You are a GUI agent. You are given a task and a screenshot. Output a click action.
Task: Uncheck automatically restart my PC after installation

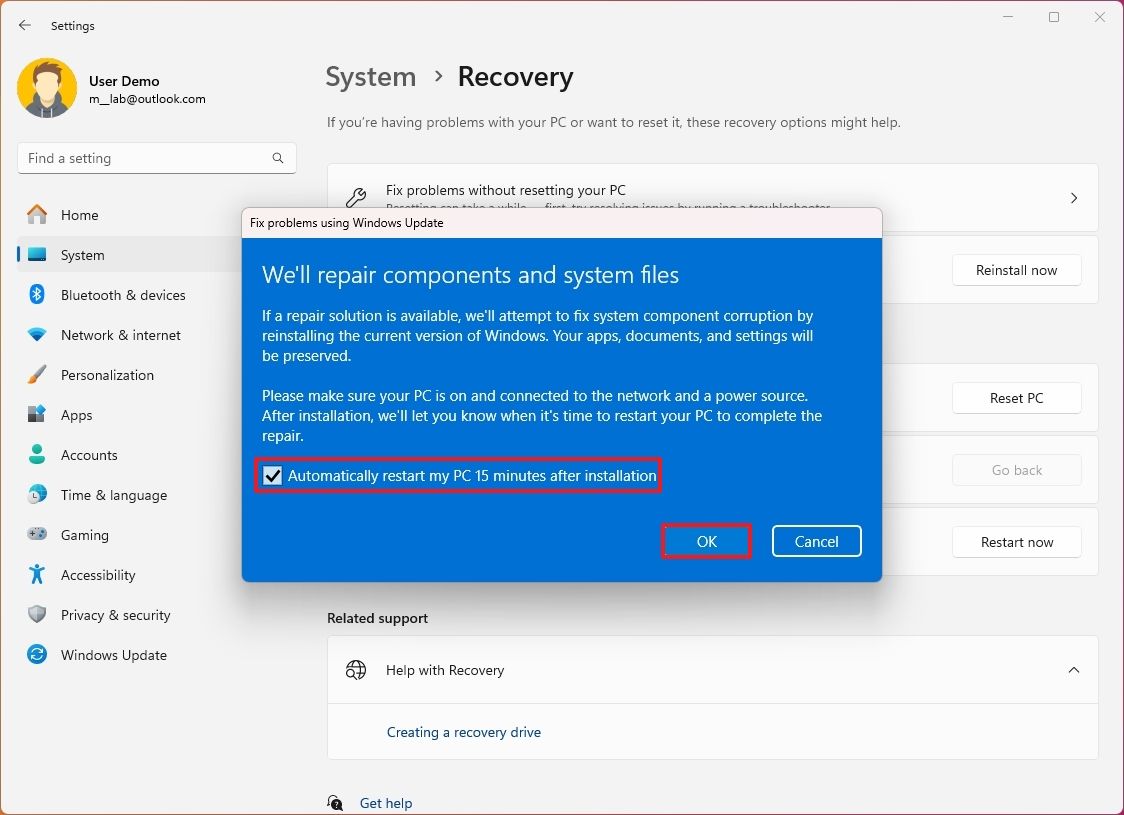pyautogui.click(x=273, y=476)
